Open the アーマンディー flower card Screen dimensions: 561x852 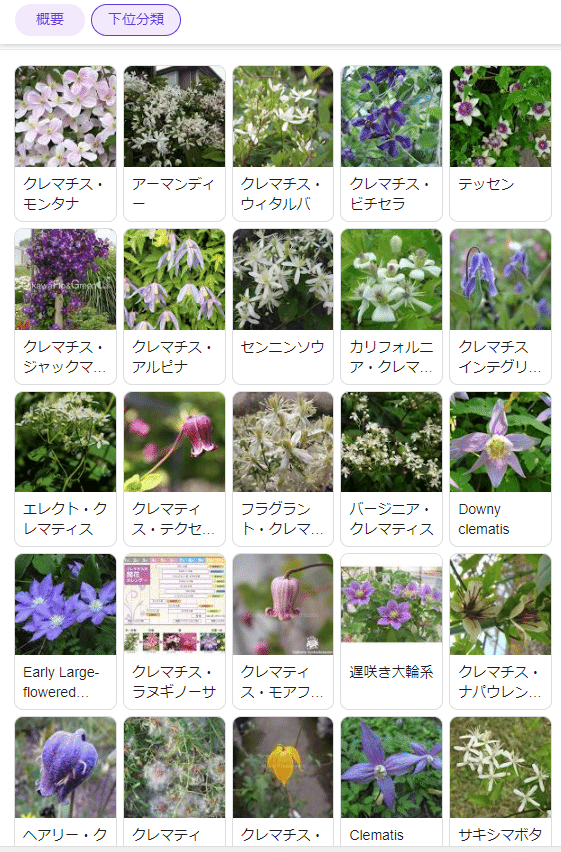(174, 143)
